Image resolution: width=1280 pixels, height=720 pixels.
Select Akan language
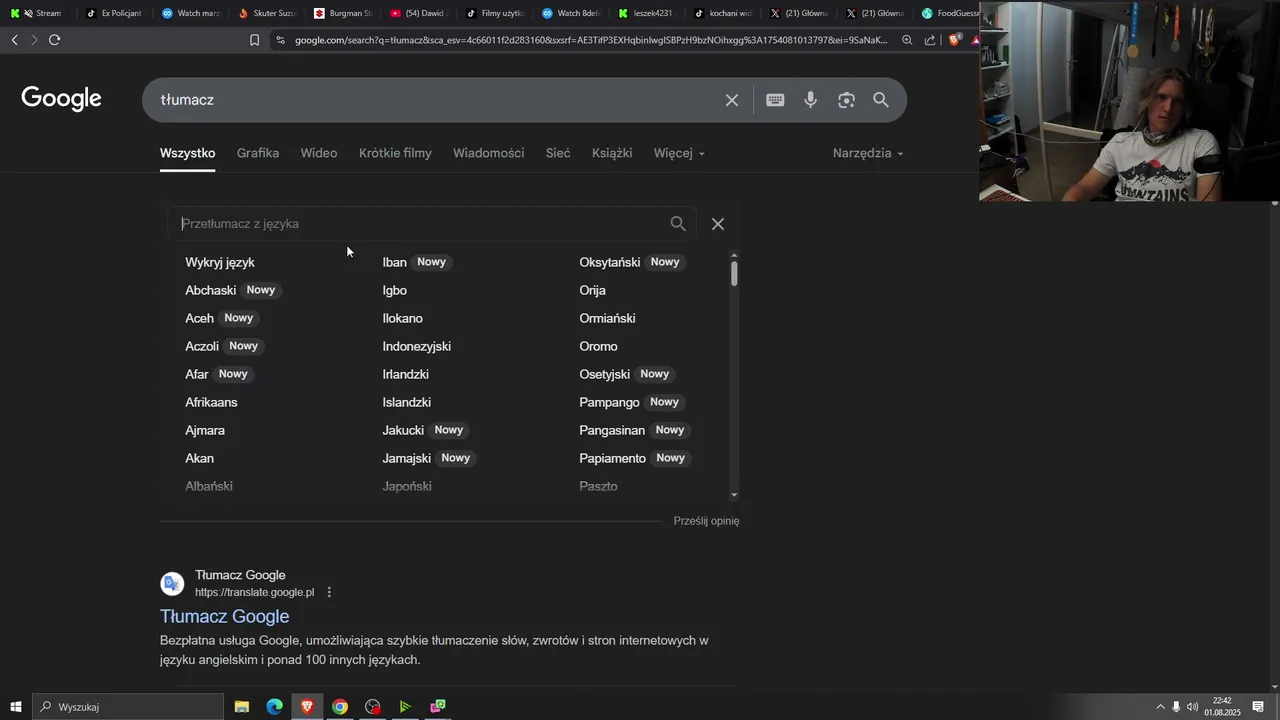(200, 458)
